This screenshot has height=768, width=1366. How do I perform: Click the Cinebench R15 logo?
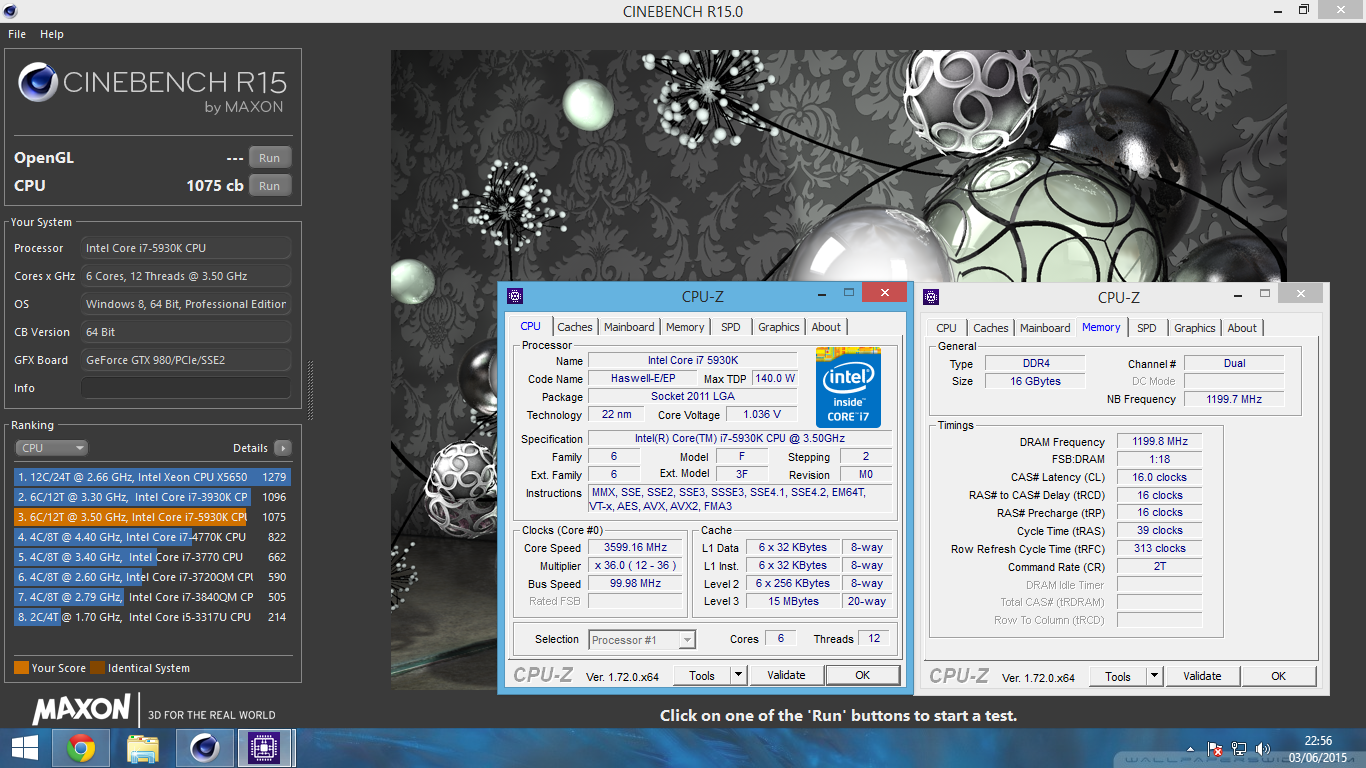click(x=152, y=85)
